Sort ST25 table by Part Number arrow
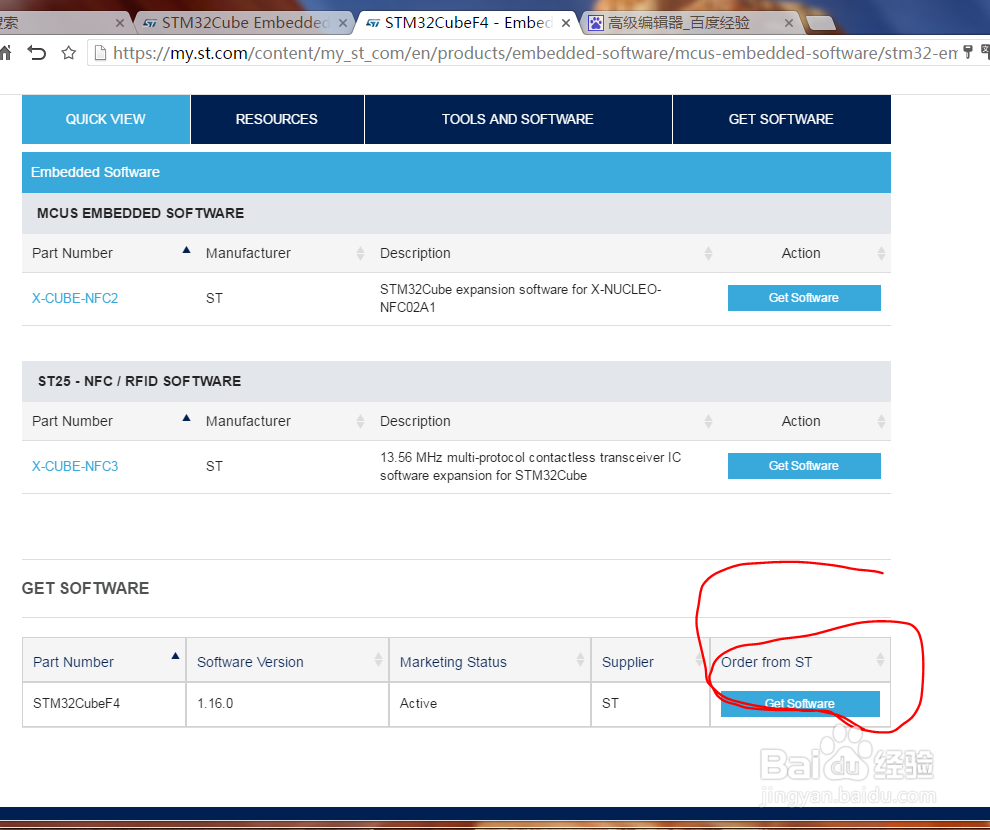This screenshot has width=990, height=830. tap(186, 418)
